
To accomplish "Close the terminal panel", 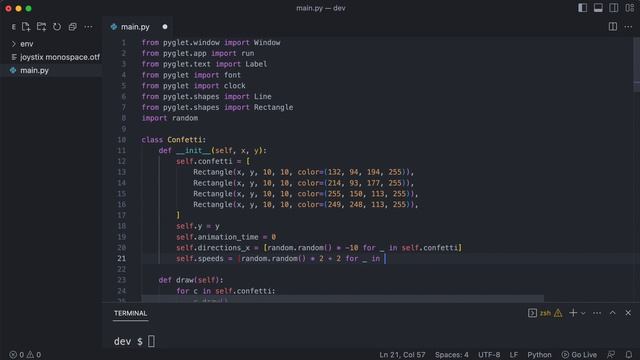I will 628,313.
